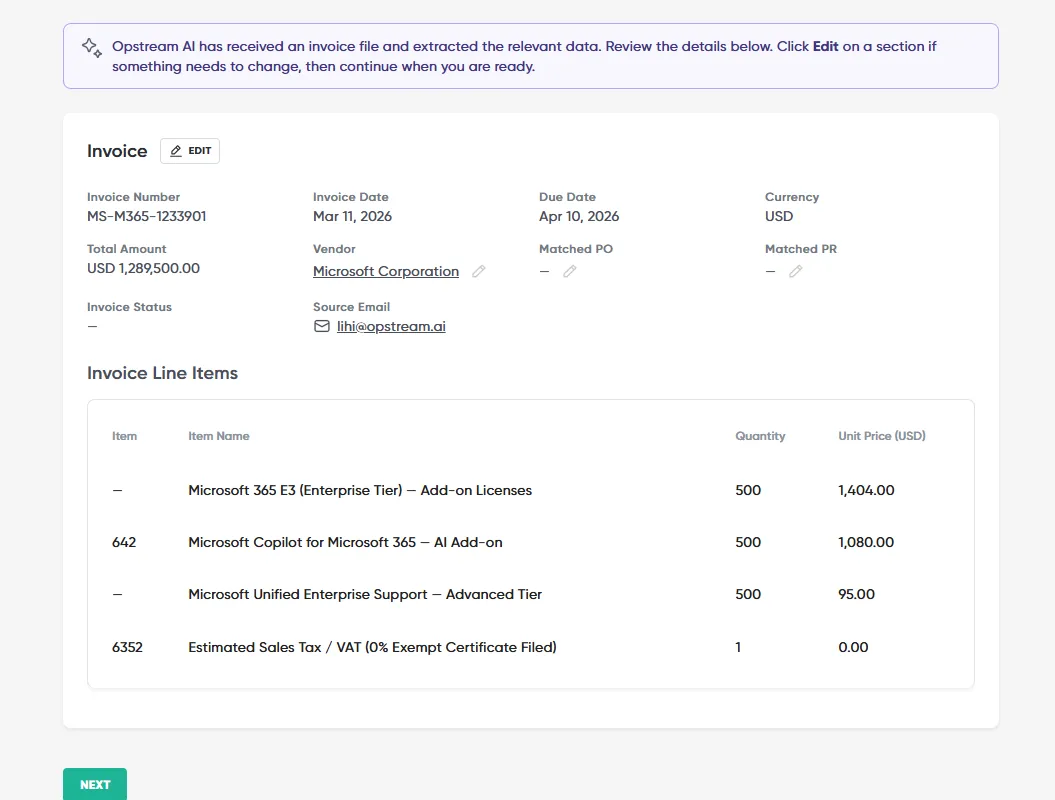Open the Microsoft Corporation vendor link
The image size is (1055, 800).
pos(386,271)
